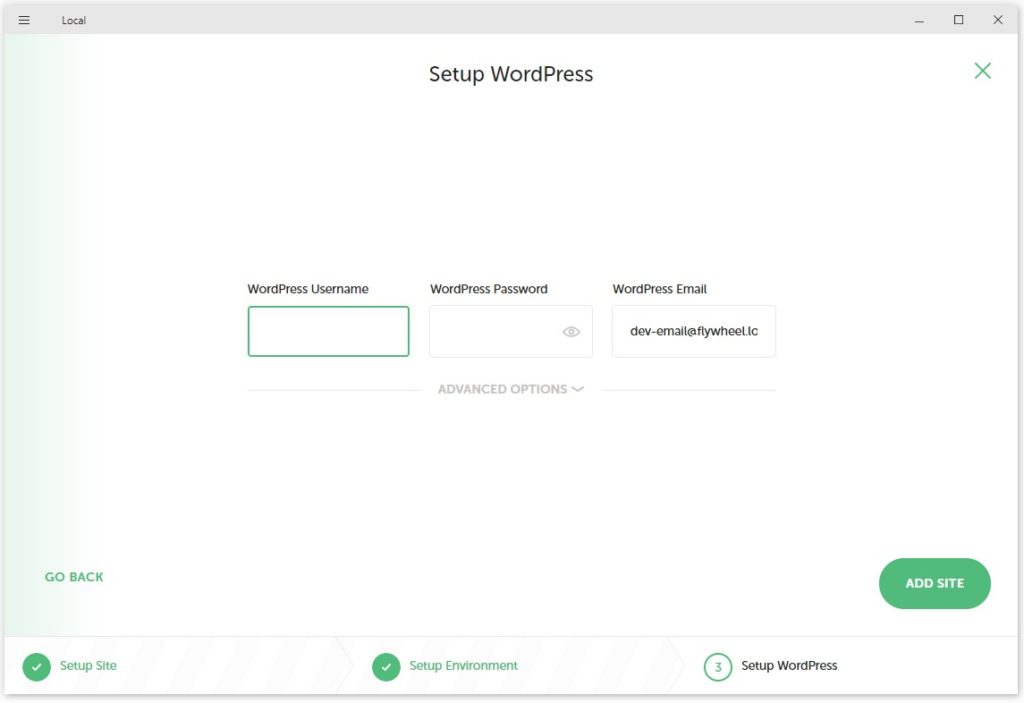Switch to the Setup Site step label
The height and width of the screenshot is (703, 1024).
(x=88, y=666)
